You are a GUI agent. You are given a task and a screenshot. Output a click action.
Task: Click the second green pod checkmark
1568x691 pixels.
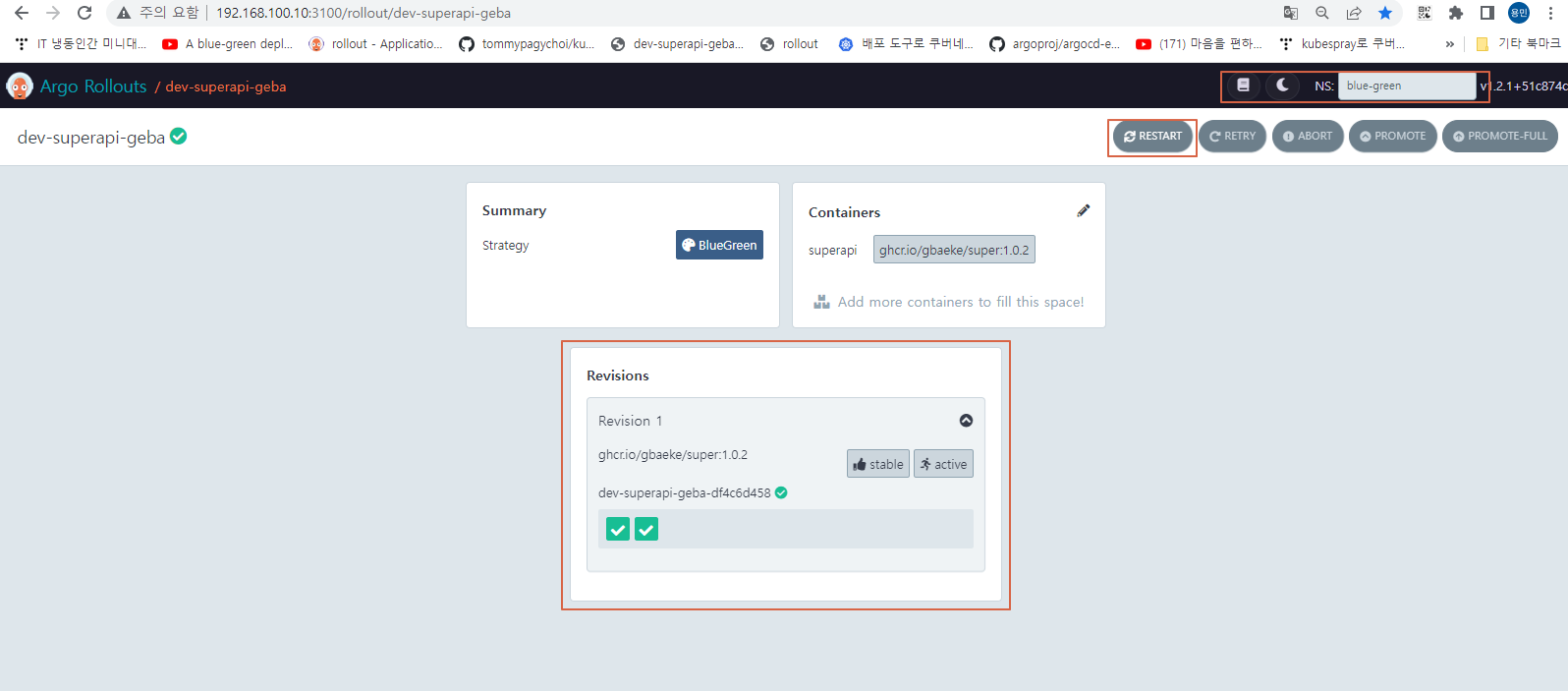coord(646,530)
